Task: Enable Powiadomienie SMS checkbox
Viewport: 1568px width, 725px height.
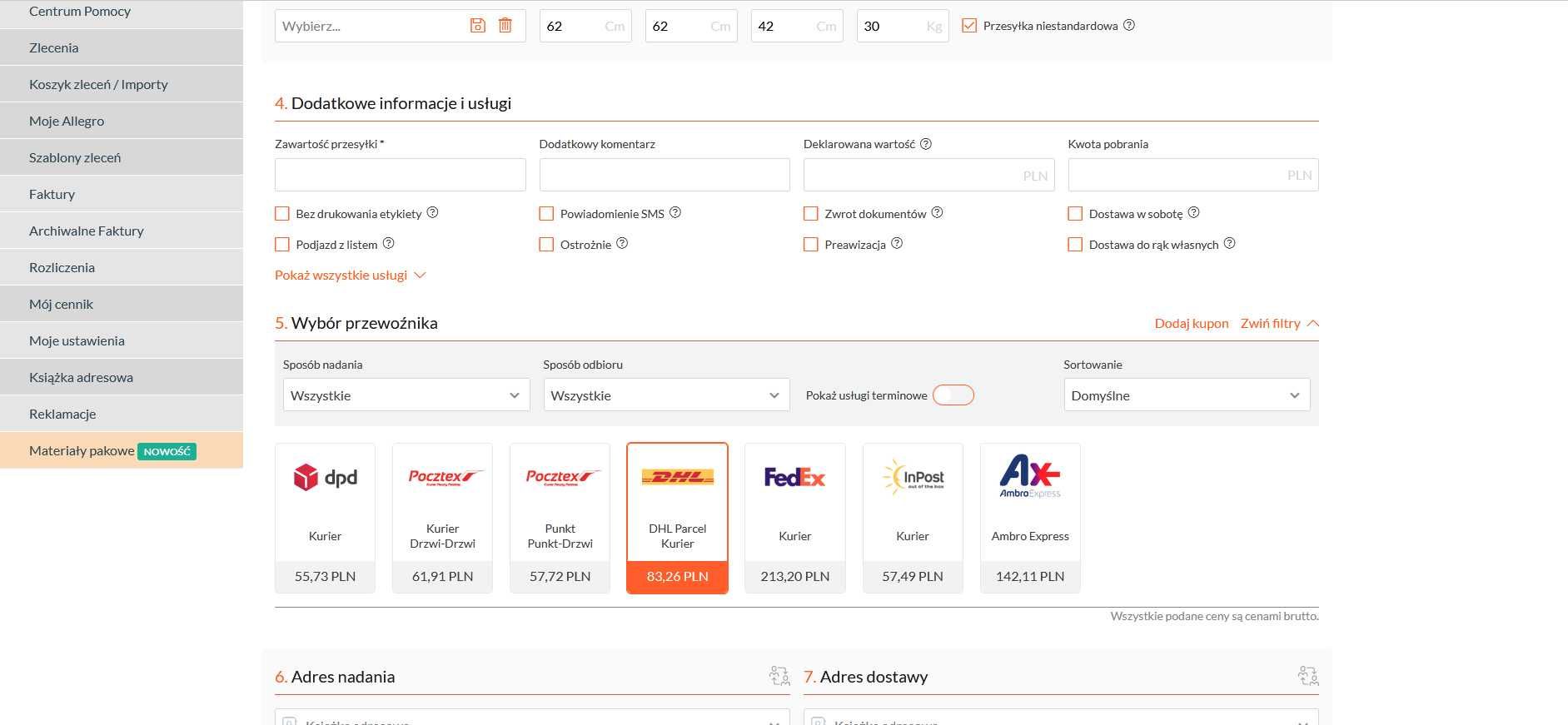Action: click(x=546, y=214)
